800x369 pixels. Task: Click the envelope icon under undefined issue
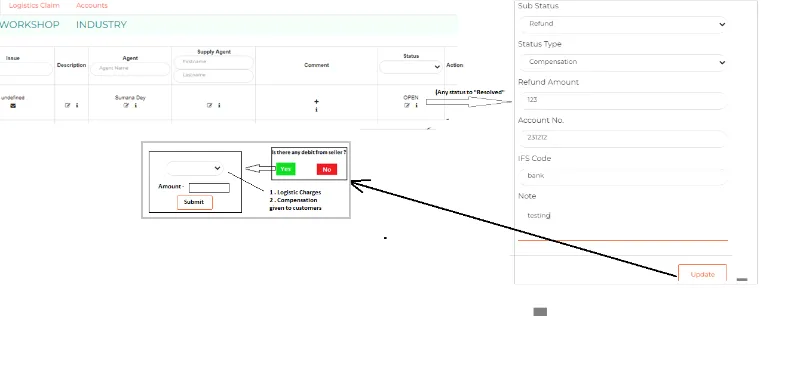[13, 106]
